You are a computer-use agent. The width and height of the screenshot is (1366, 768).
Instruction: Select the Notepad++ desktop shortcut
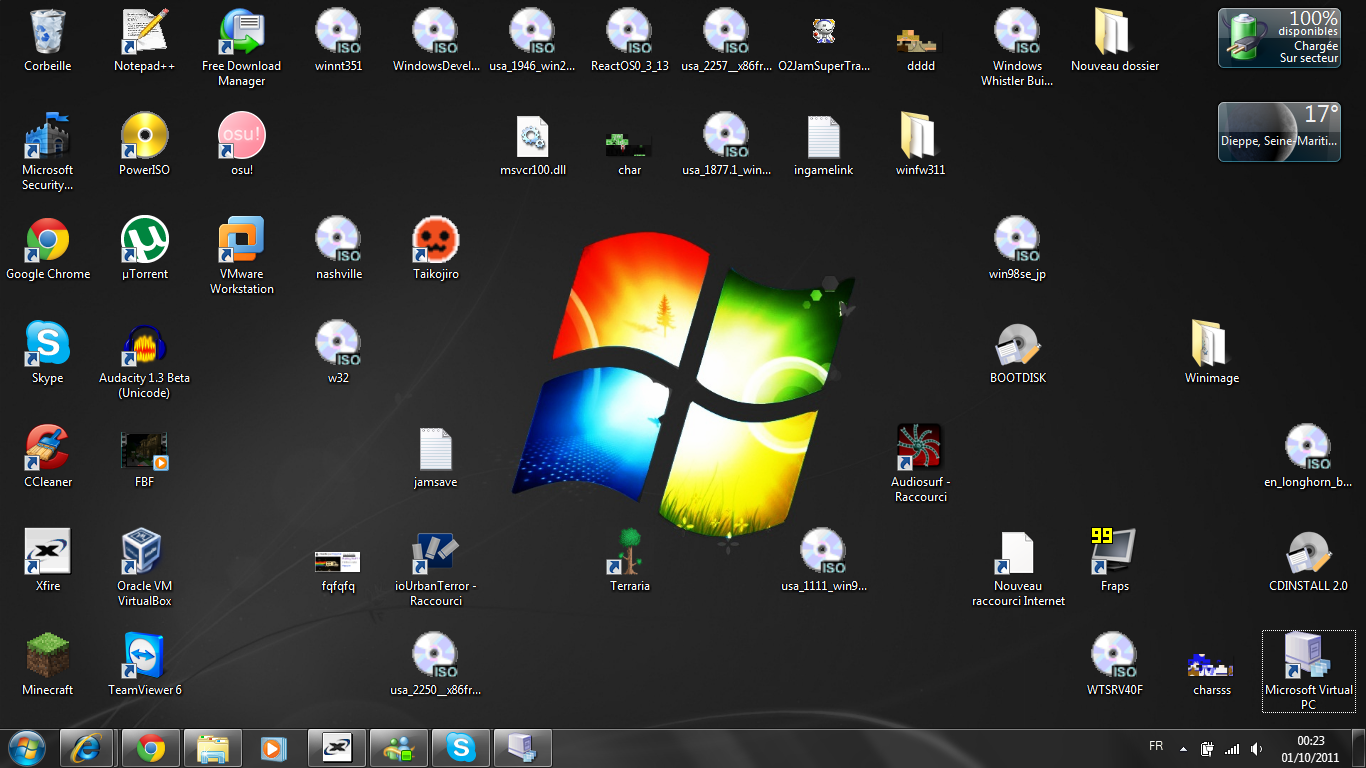click(x=144, y=33)
